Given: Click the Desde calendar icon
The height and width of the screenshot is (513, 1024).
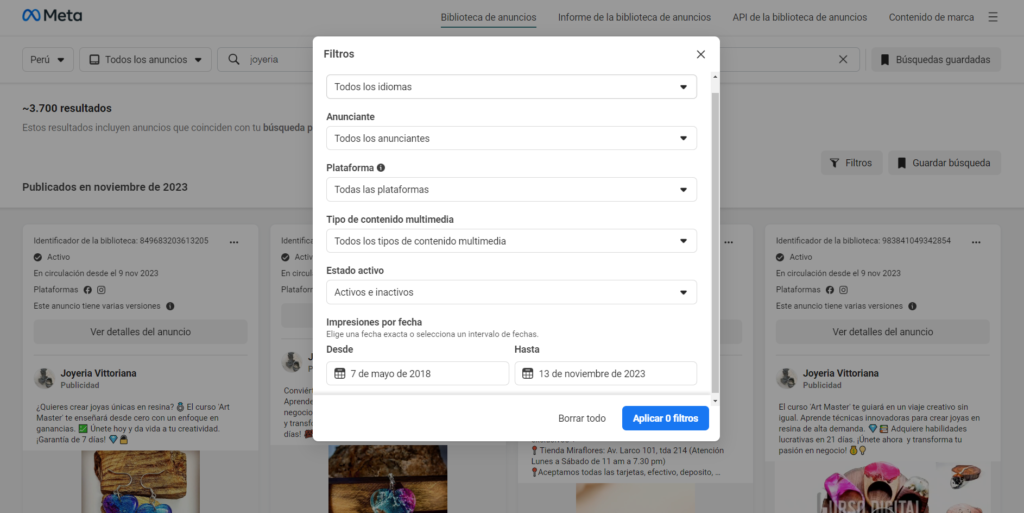Looking at the screenshot, I should (340, 374).
